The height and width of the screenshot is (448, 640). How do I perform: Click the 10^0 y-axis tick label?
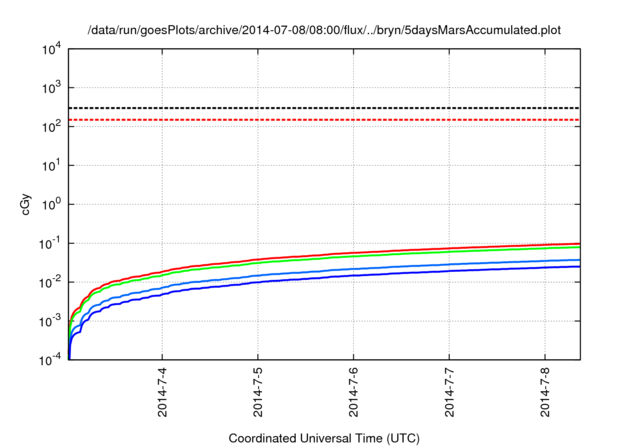coord(52,204)
